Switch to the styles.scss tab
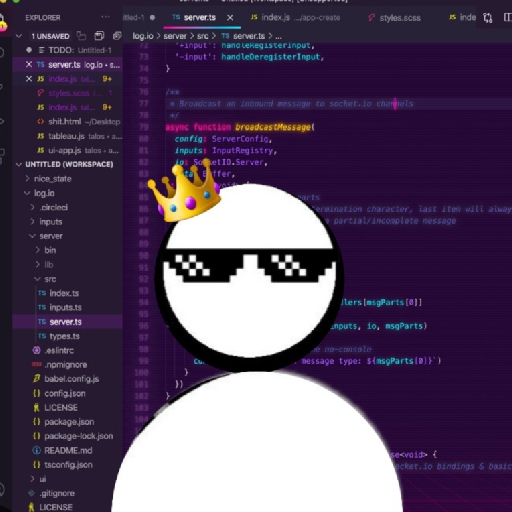This screenshot has width=512, height=512. coord(394,18)
